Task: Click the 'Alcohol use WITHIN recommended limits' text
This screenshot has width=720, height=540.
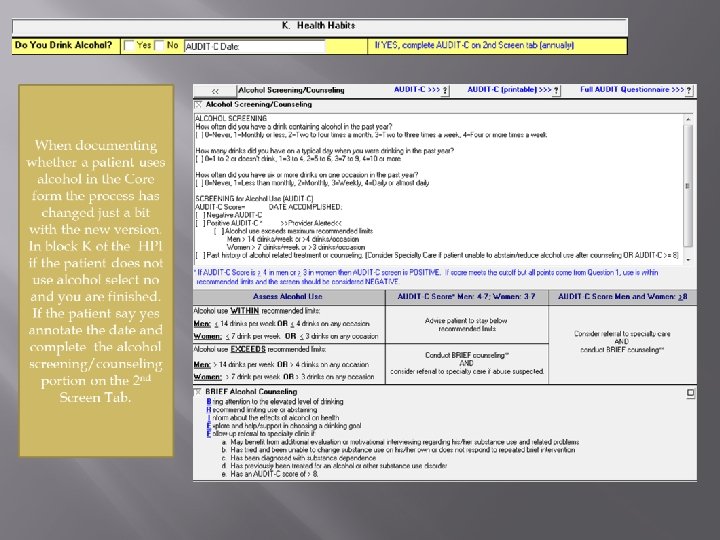Action: click(257, 311)
